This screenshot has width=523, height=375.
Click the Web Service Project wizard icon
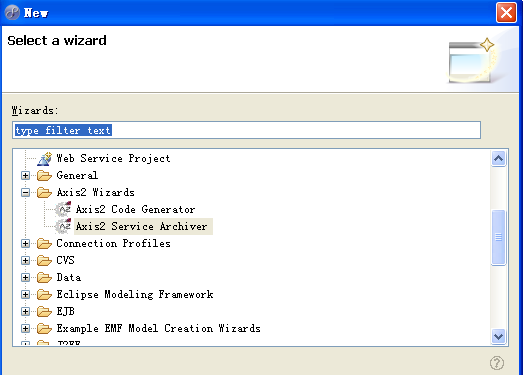pyautogui.click(x=44, y=158)
